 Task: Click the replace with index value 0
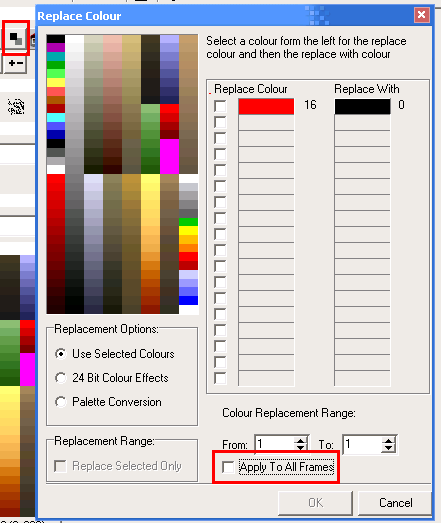click(401, 105)
